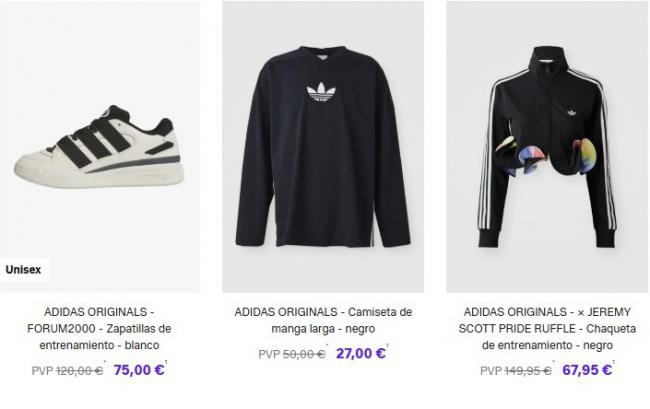Click the footnote marker beside 67,95 €
Screen dimensions: 650x409
(614, 363)
